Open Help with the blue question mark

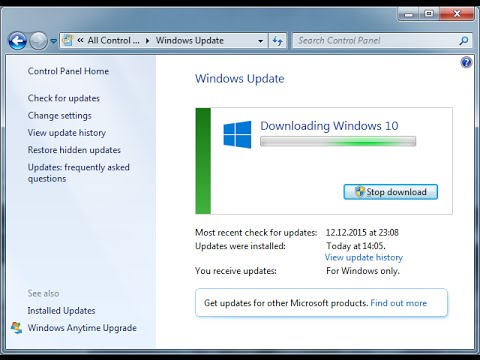click(x=466, y=62)
